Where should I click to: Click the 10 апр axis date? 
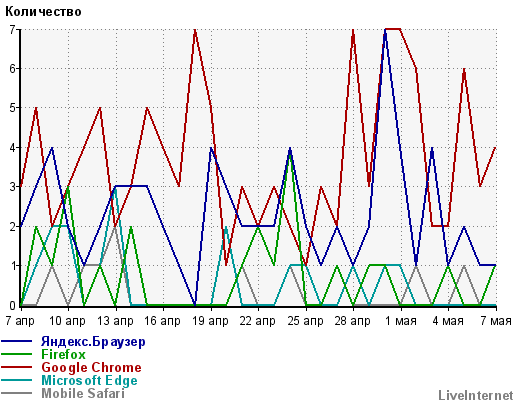click(x=67, y=321)
